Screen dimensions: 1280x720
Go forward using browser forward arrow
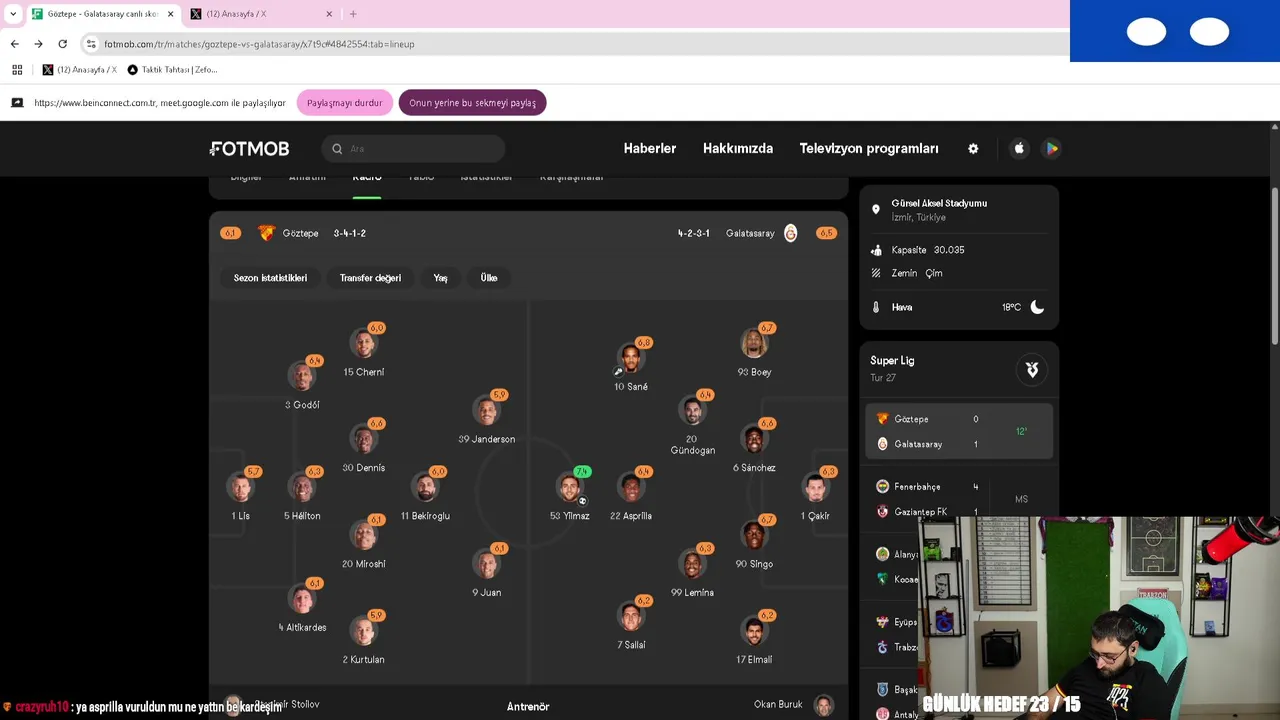pyautogui.click(x=38, y=44)
